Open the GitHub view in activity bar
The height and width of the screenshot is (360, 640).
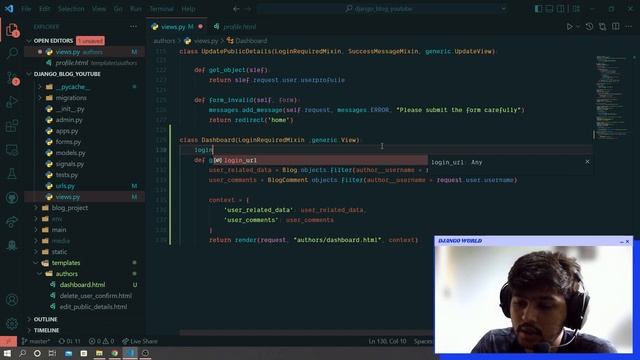(12, 198)
